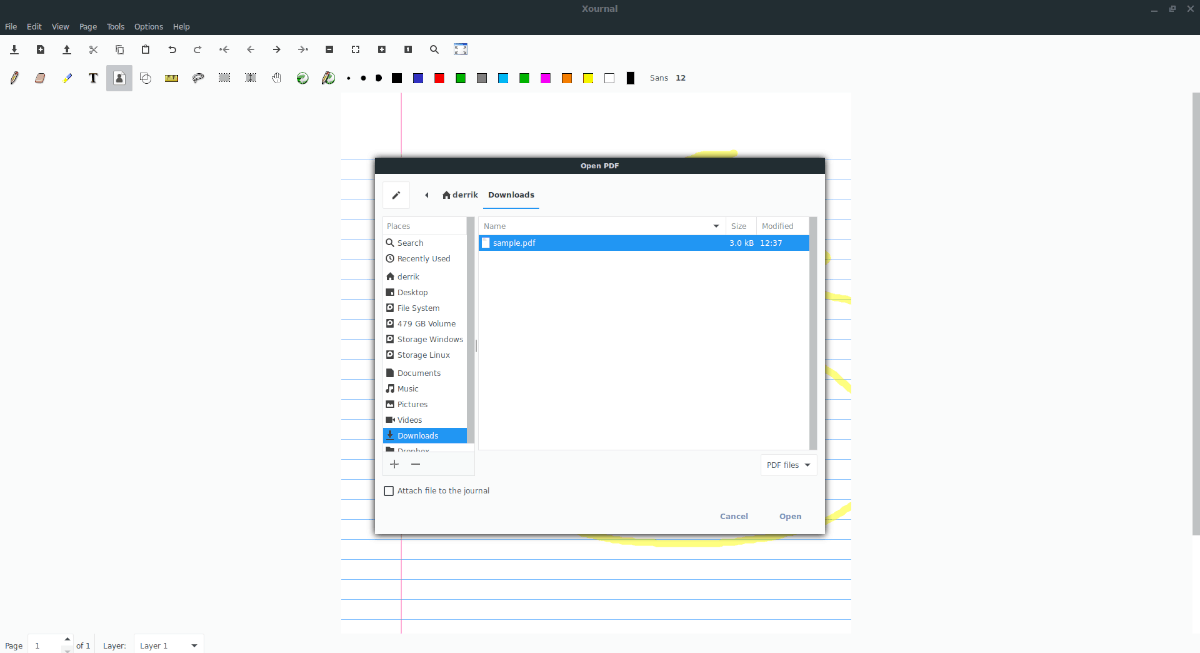Open the Layer 1 dropdown

pos(168,646)
